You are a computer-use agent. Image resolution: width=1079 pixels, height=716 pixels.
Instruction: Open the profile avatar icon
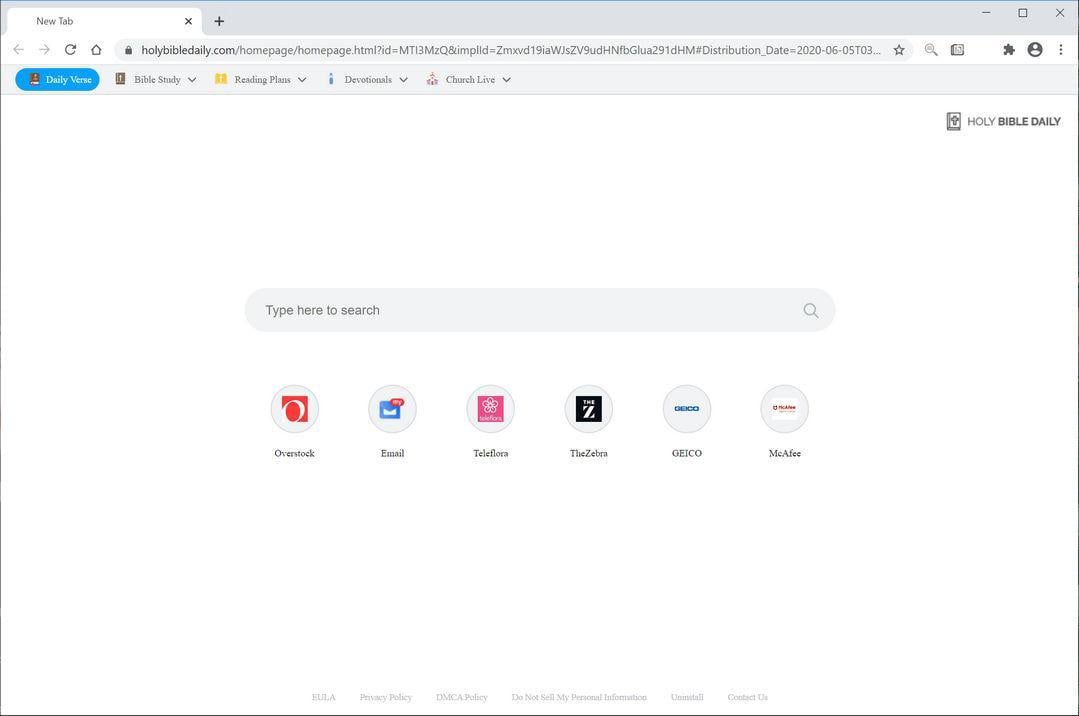tap(1035, 50)
